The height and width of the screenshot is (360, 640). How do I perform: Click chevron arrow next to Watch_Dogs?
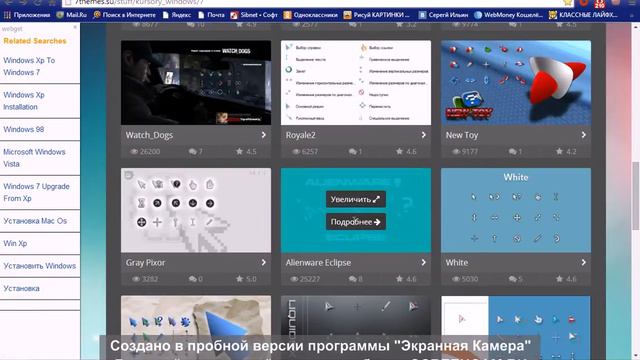click(264, 135)
